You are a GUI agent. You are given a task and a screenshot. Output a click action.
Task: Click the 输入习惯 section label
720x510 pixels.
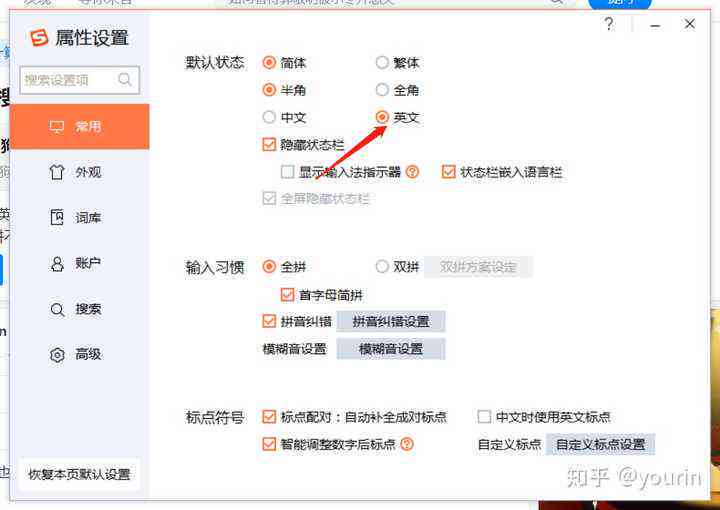[x=214, y=267]
